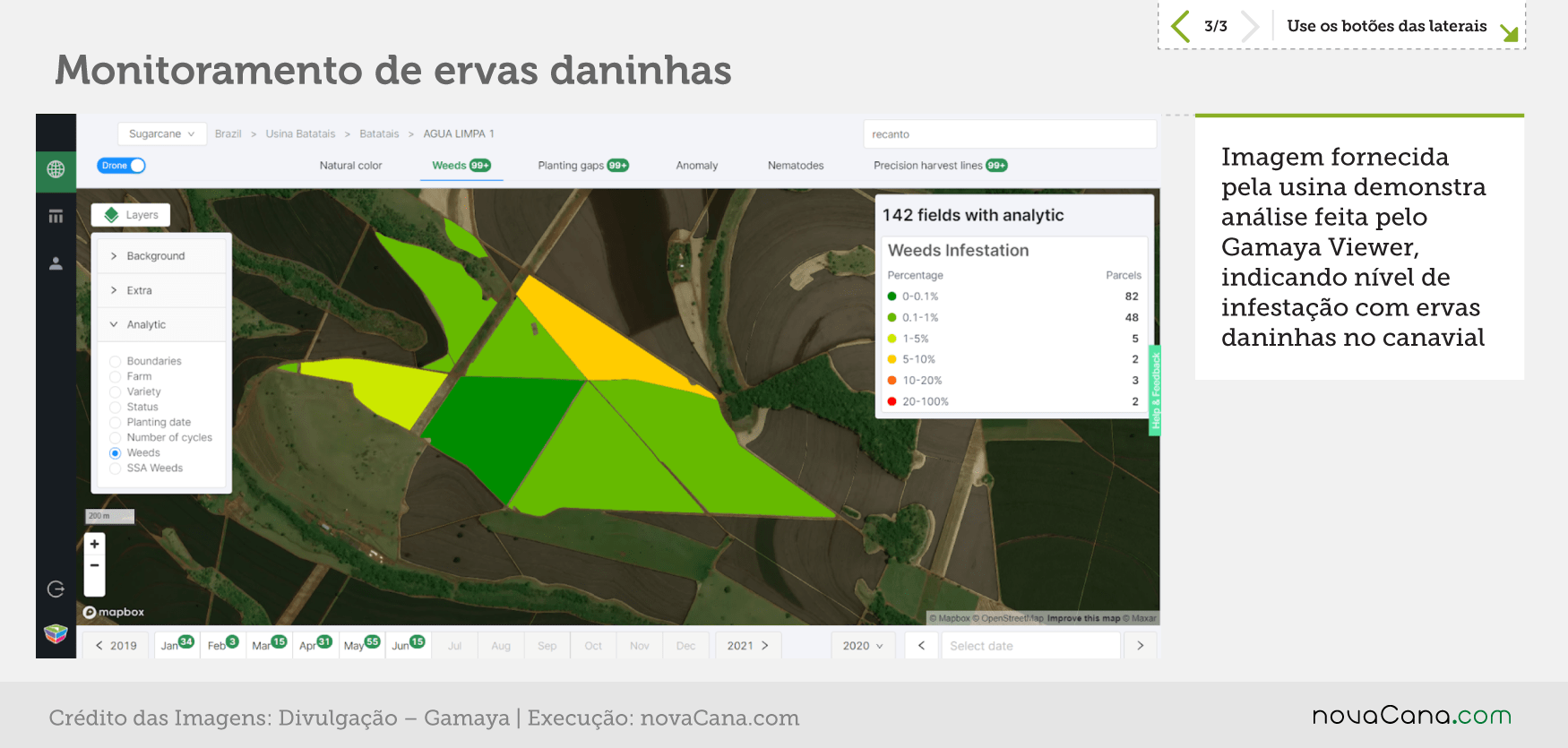Open the user profile icon in sidebar
The width and height of the screenshot is (1568, 748).
pyautogui.click(x=56, y=263)
